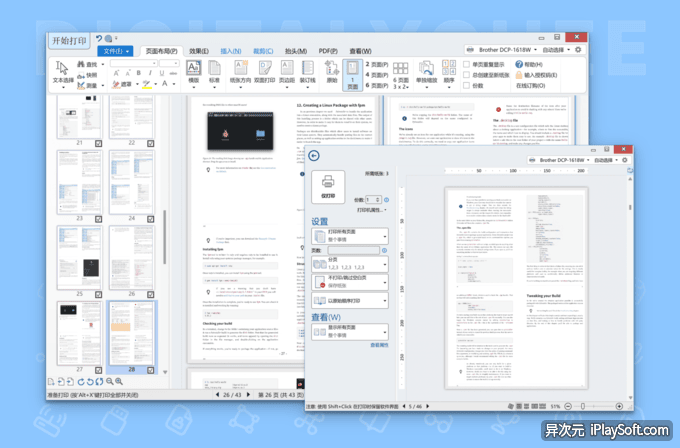
Task: Toggle the checkbox under page thumbnail 25
Action: pos(98,294)
